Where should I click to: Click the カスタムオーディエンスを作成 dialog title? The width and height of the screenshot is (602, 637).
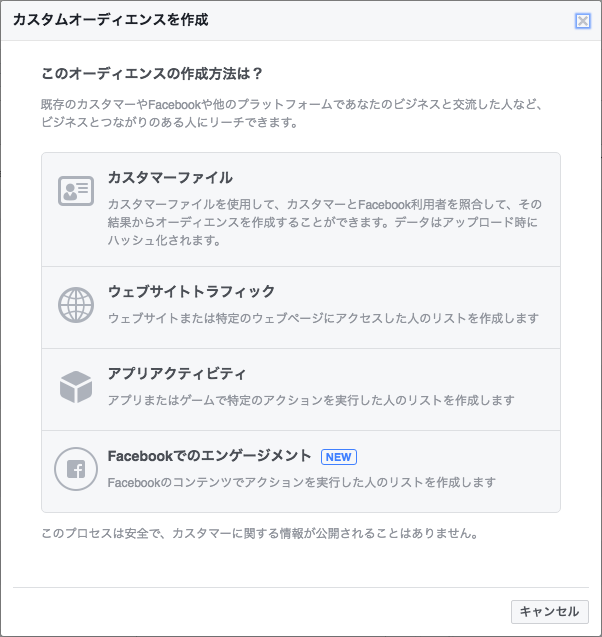pyautogui.click(x=111, y=20)
